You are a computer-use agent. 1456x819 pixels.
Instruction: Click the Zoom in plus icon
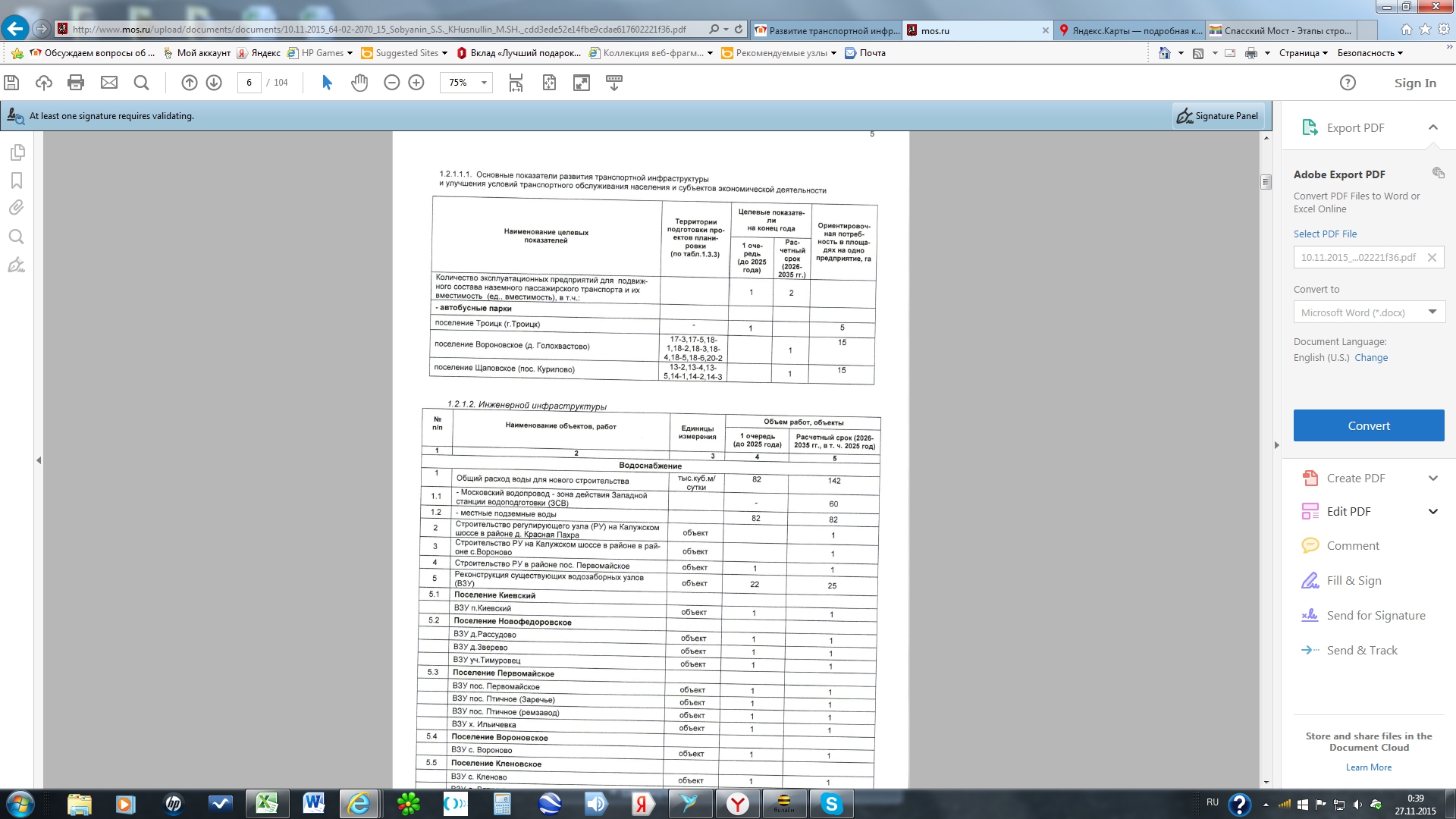click(416, 83)
